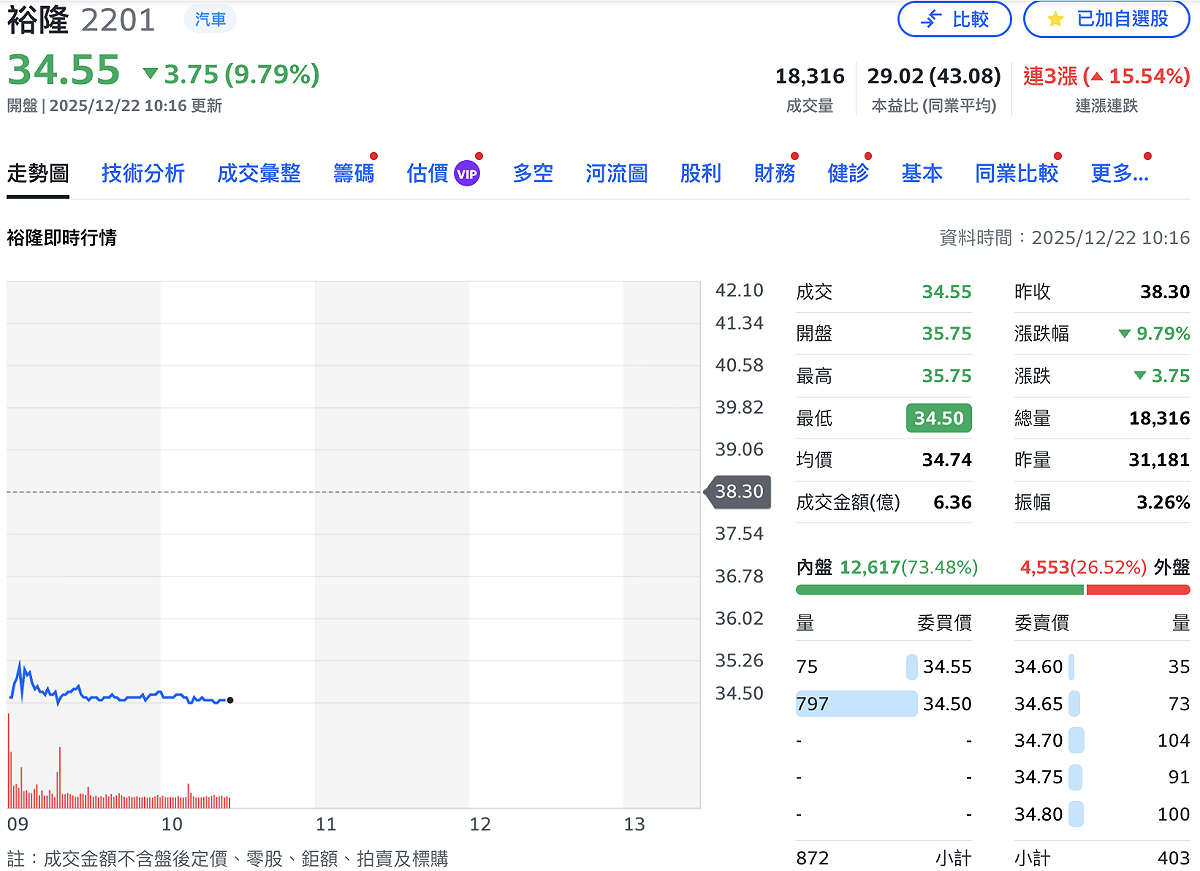Click the star icon in watchlist button
This screenshot has width=1200, height=871.
click(1055, 19)
